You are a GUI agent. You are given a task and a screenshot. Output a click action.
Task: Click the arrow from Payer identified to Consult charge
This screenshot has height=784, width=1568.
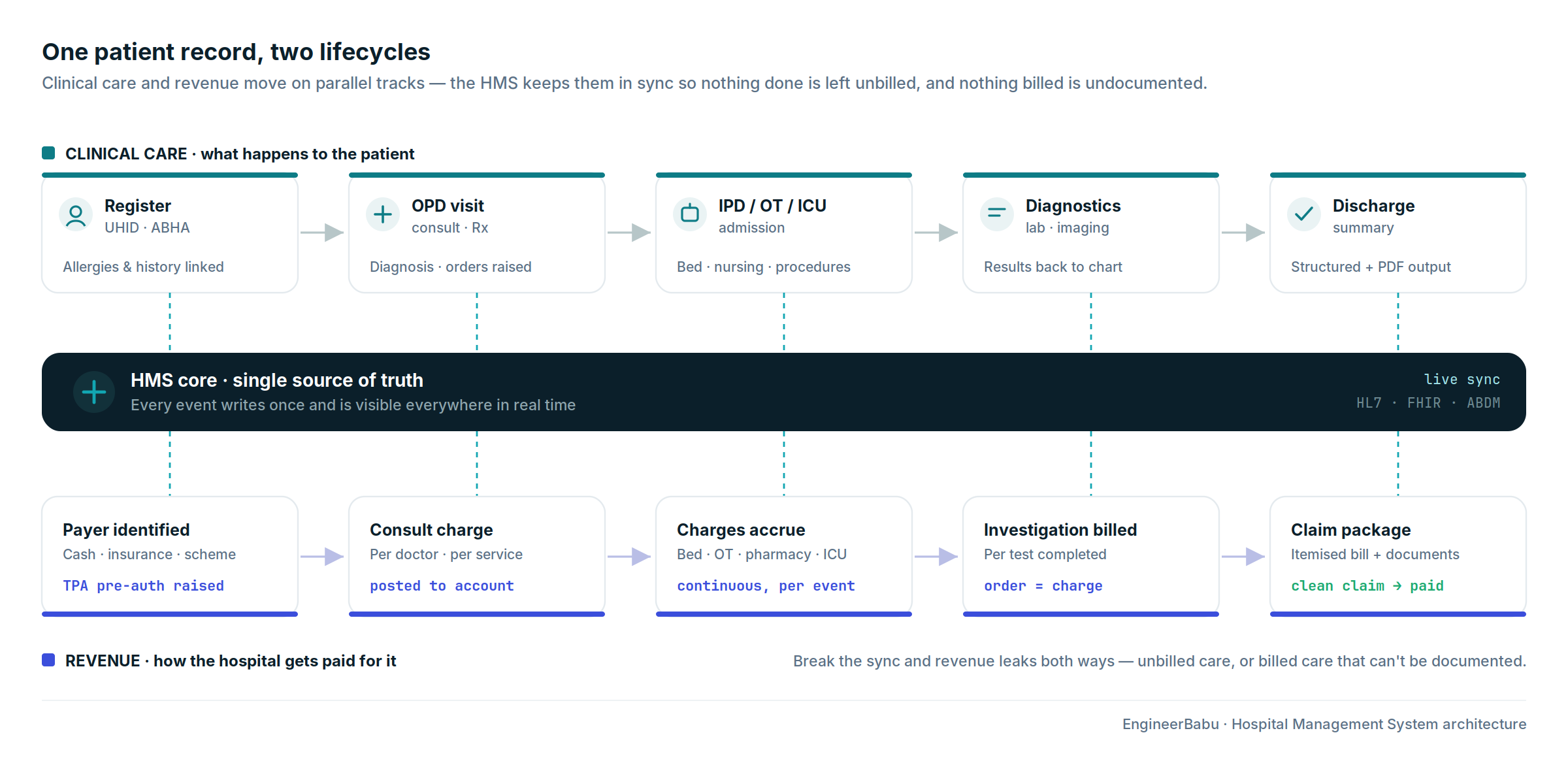322,557
